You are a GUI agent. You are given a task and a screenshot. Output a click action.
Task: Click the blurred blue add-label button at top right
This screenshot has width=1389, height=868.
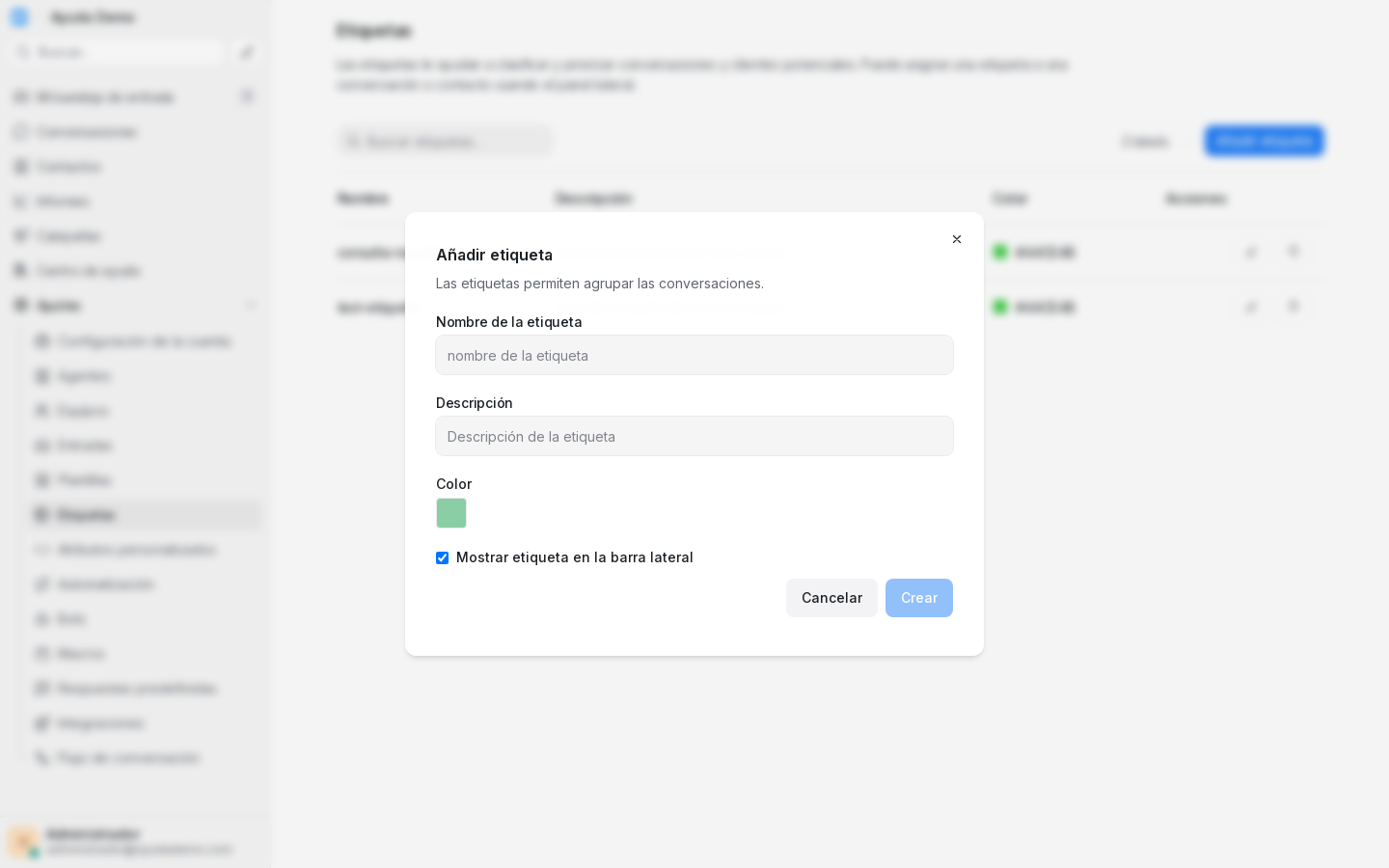(1264, 141)
